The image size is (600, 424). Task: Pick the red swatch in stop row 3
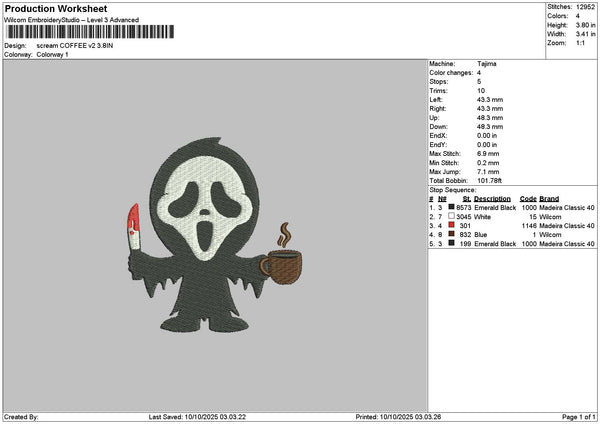click(452, 225)
